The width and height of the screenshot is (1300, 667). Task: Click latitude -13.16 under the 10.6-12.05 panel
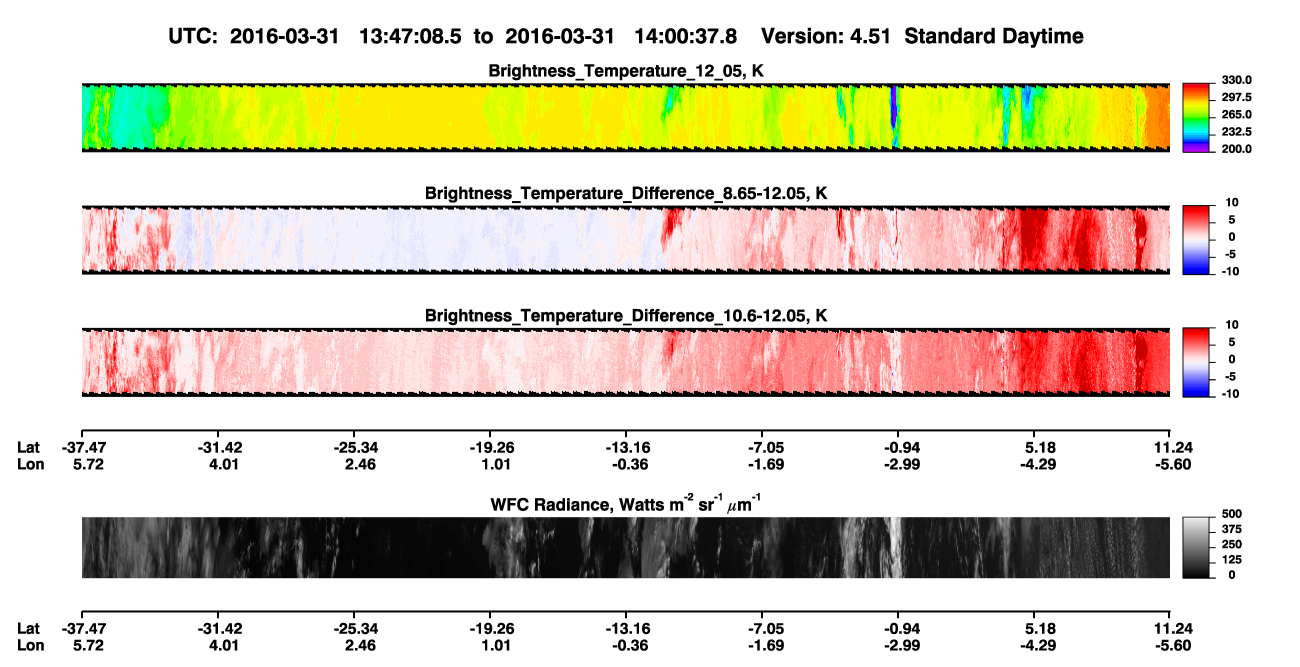pyautogui.click(x=627, y=447)
